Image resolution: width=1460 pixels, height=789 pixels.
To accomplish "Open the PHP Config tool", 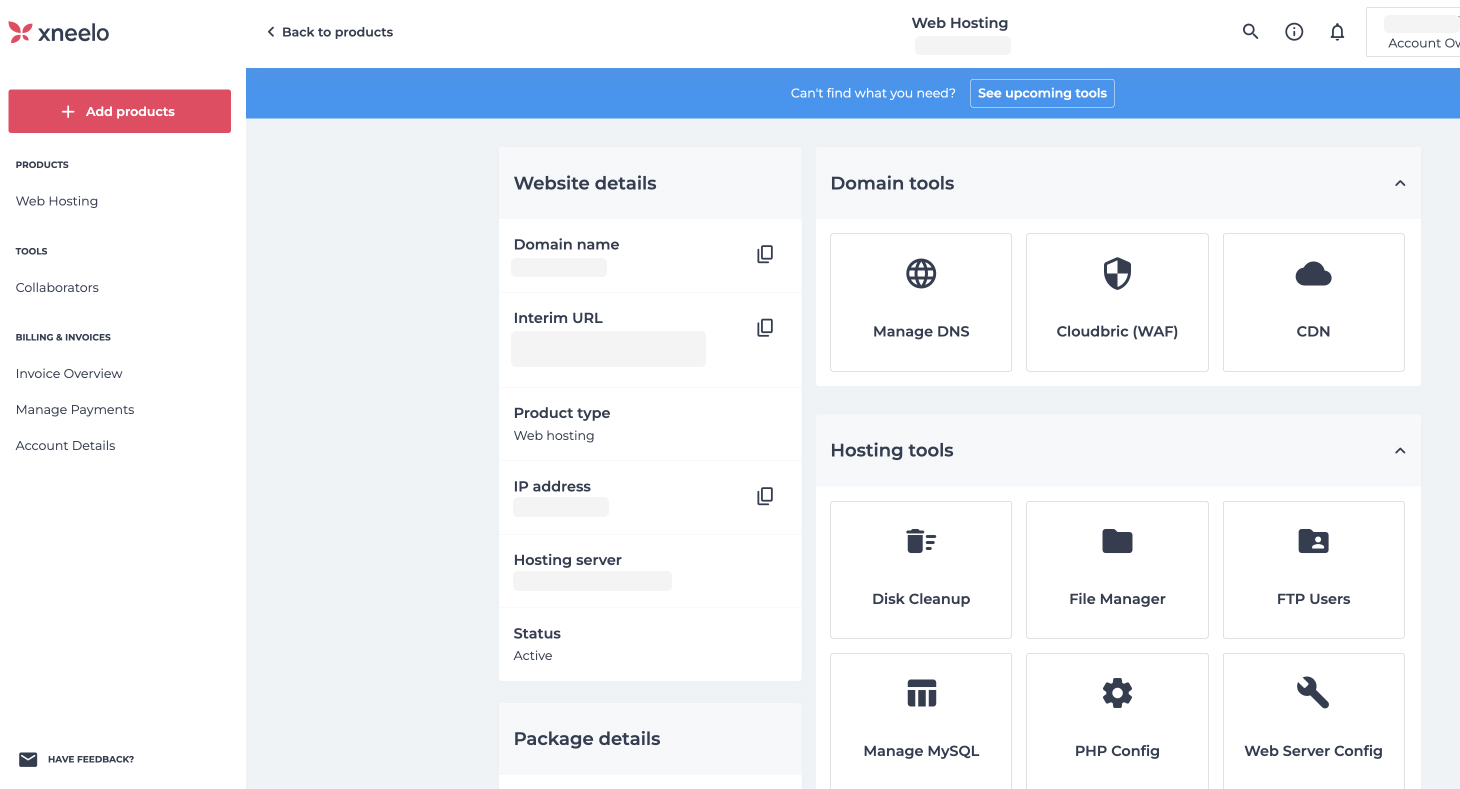I will [x=1117, y=721].
